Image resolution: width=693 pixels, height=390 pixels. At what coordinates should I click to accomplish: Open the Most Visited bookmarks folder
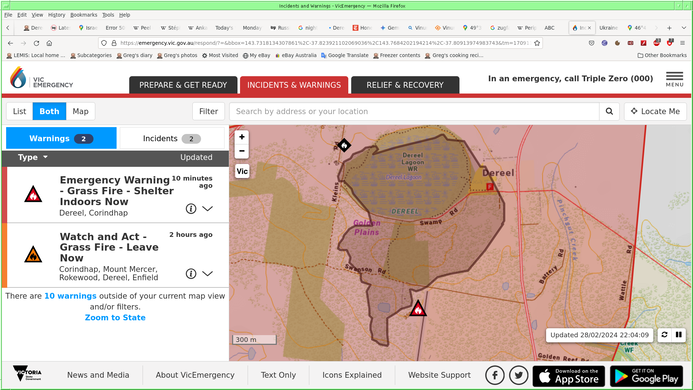pyautogui.click(x=220, y=55)
